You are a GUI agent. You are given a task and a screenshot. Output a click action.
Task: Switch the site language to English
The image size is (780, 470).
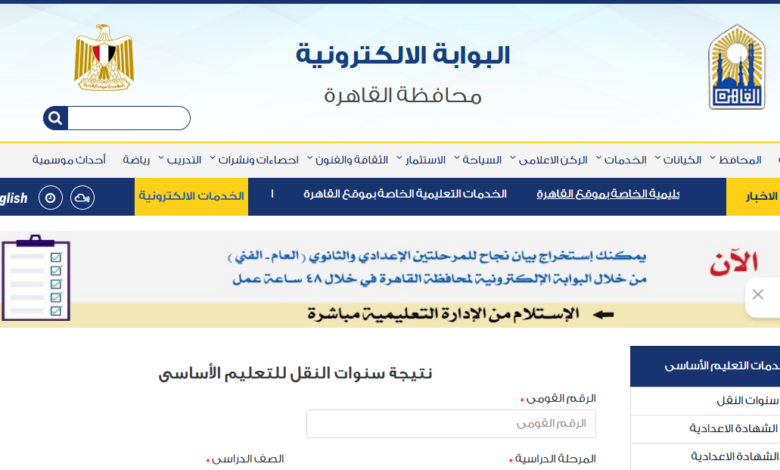(x=14, y=198)
